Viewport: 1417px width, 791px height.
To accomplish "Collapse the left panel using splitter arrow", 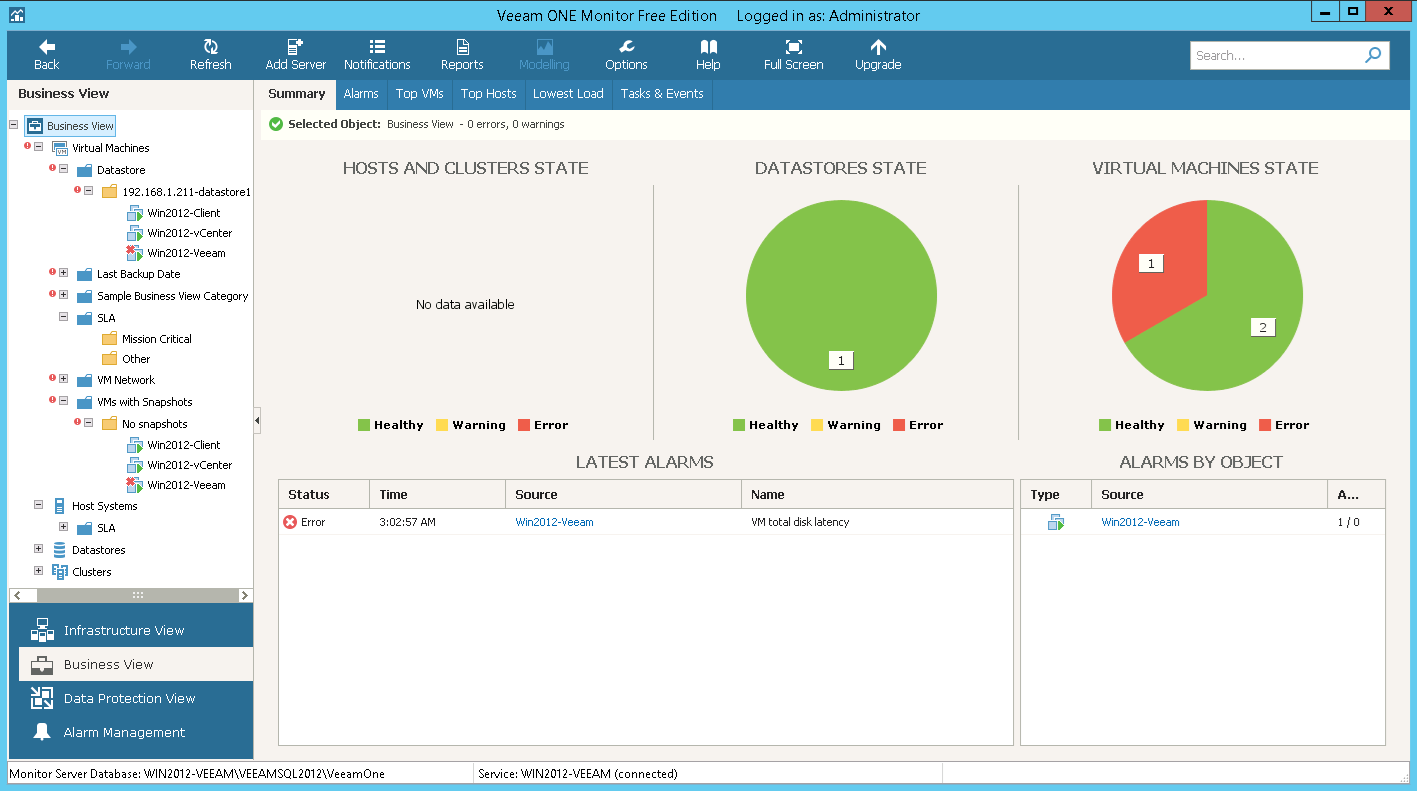I will [257, 422].
